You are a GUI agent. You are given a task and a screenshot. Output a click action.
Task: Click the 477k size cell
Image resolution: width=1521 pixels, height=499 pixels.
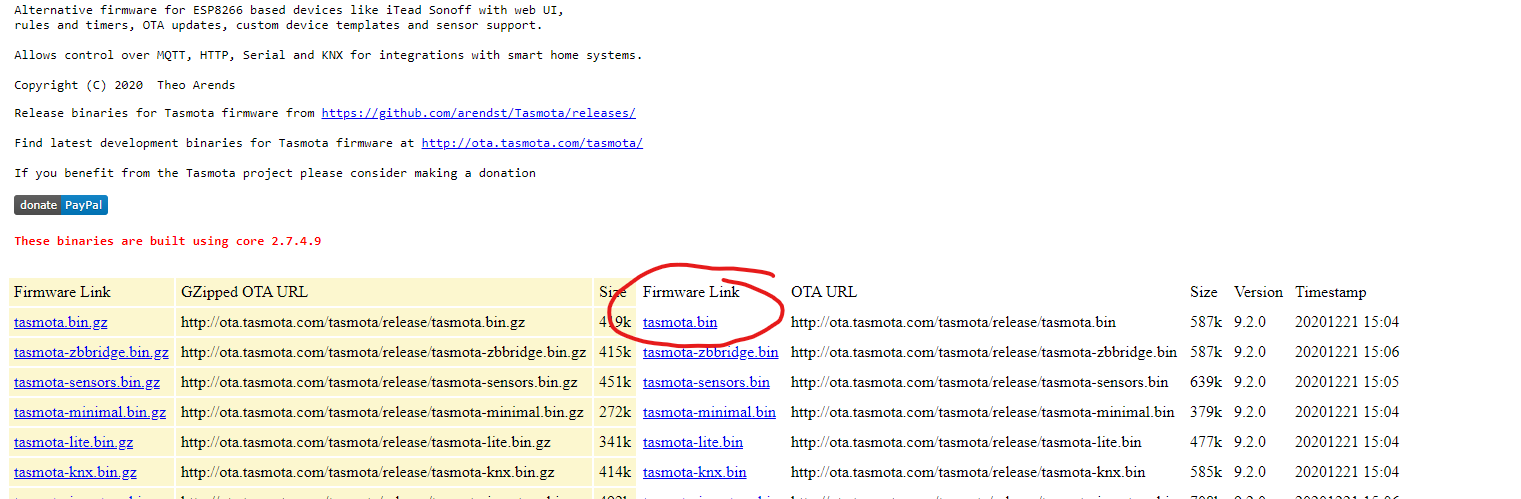point(1206,442)
